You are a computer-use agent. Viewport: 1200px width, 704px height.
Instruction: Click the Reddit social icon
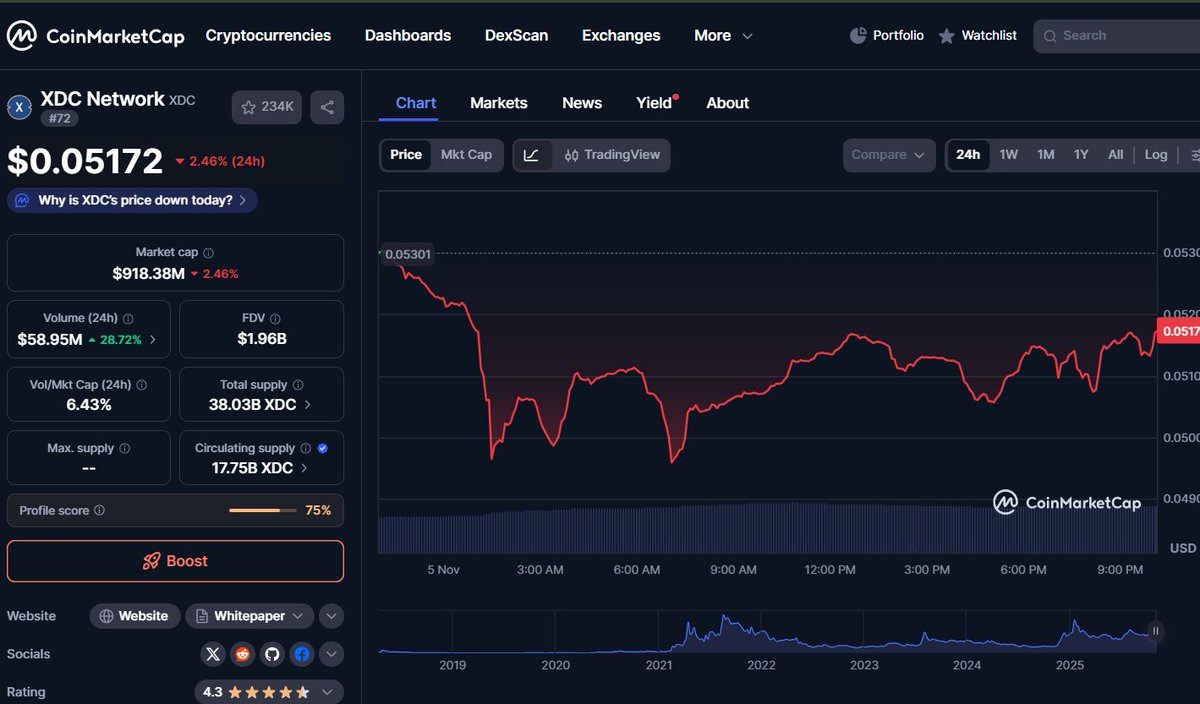tap(242, 654)
